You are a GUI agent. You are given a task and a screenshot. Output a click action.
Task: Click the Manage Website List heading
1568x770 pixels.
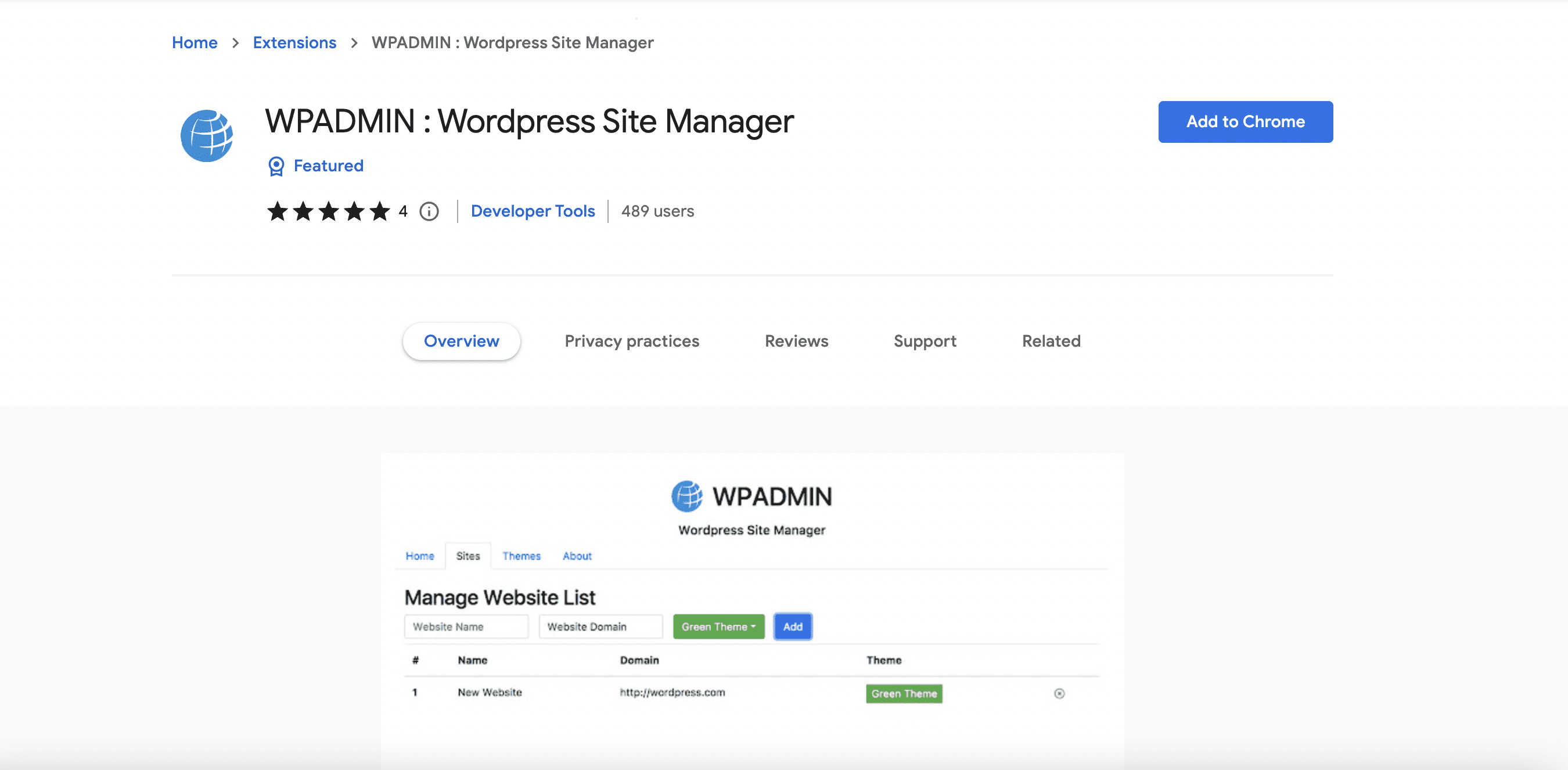coord(500,598)
